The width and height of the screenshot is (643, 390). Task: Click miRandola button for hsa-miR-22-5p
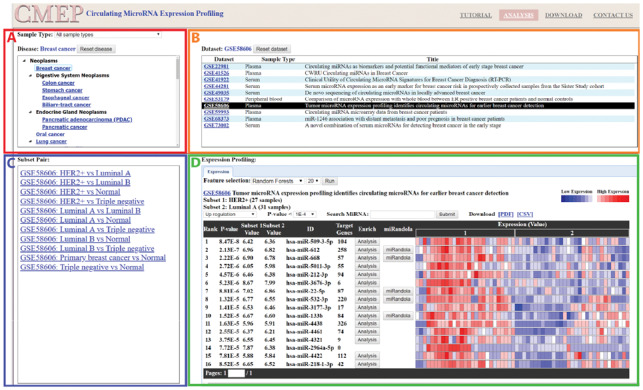click(398, 291)
